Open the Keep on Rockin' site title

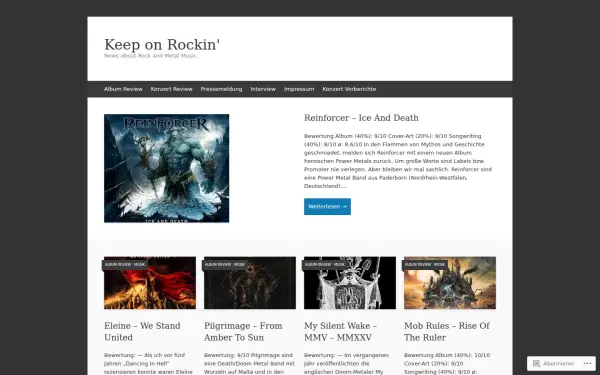(x=162, y=44)
